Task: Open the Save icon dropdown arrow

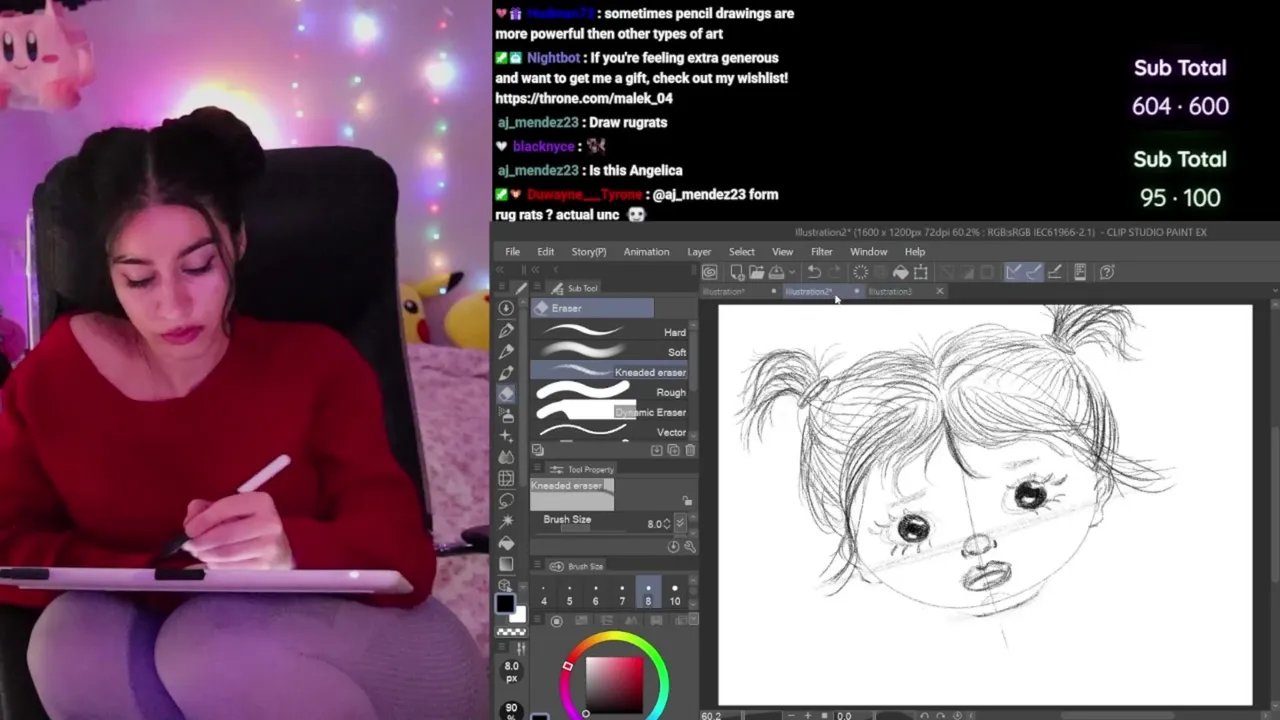Action: click(x=791, y=272)
